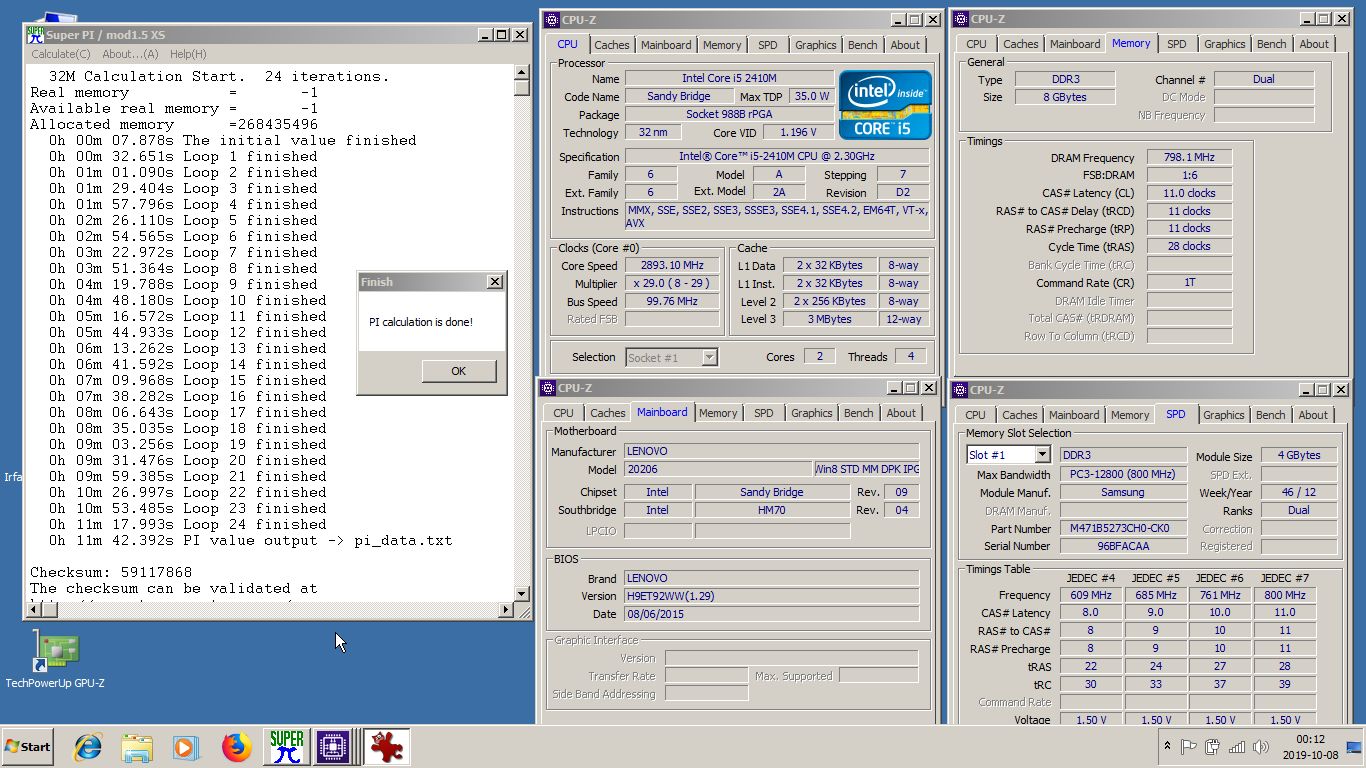This screenshot has height=768, width=1366.
Task: Click Max Bandwidth PC3-12800 (800 MHz) field
Action: (1123, 474)
